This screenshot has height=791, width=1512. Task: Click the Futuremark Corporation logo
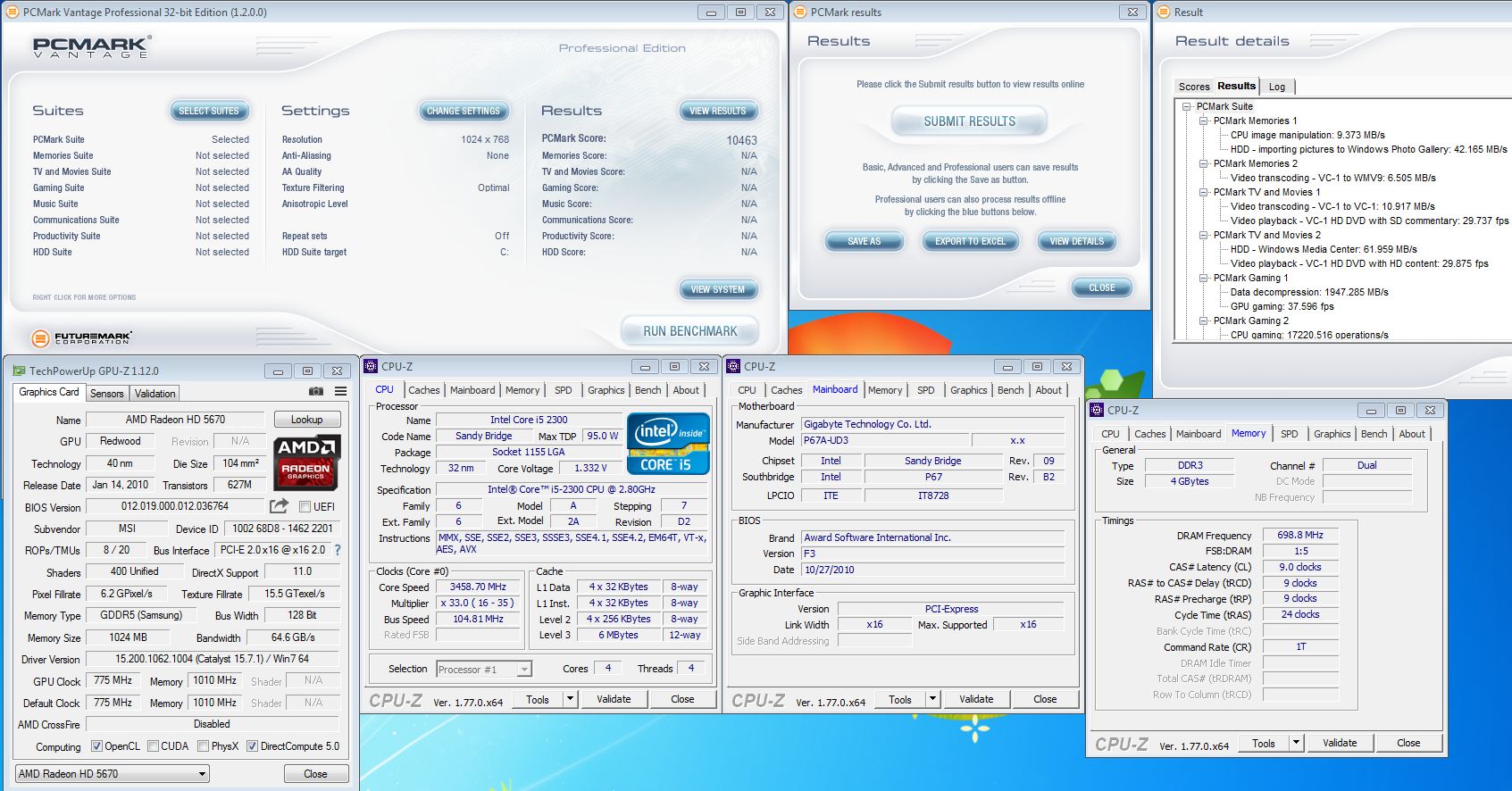tap(82, 338)
